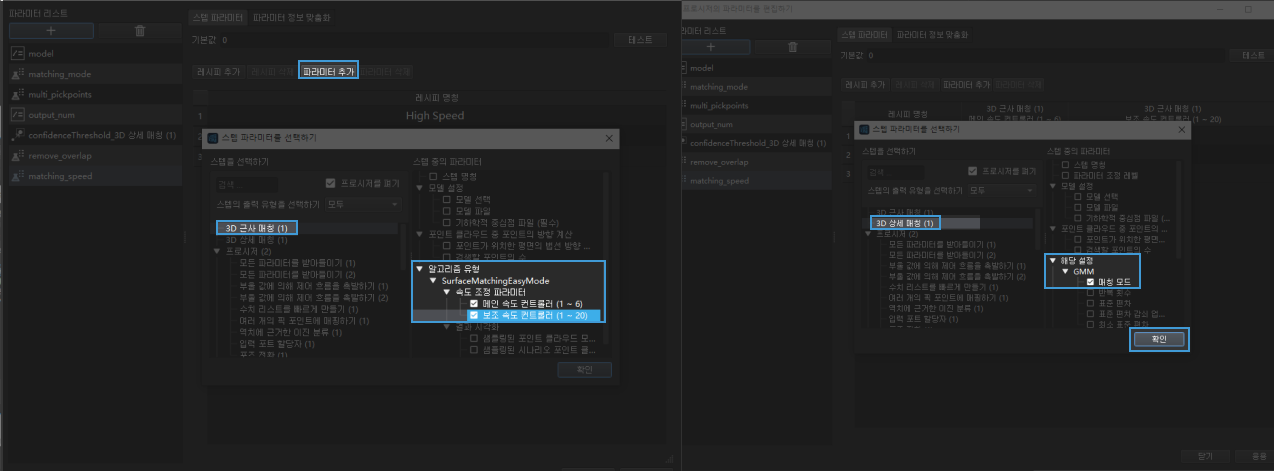This screenshot has height=471, width=1274.
Task: Click icon beside matching_mode in left list
Action: [17, 73]
